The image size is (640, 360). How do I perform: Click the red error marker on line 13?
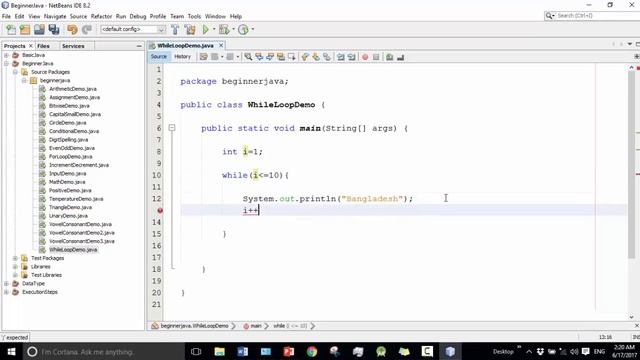(160, 211)
